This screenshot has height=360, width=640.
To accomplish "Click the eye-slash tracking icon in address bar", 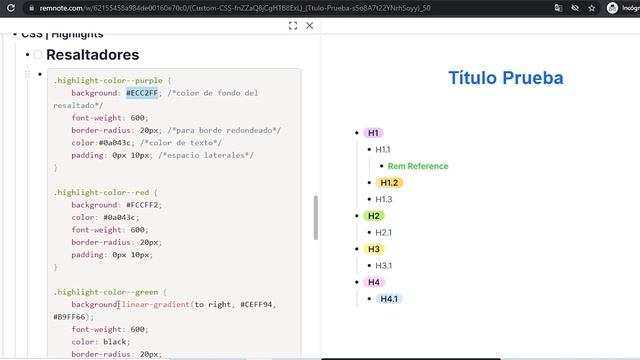I will [575, 8].
